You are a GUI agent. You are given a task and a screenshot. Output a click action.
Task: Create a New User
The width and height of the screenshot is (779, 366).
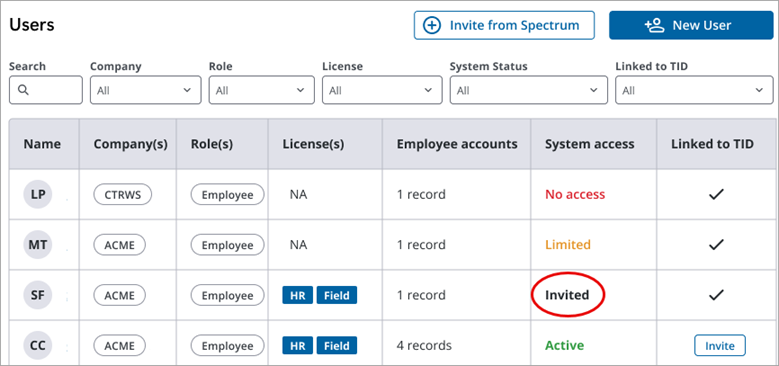coord(691,25)
